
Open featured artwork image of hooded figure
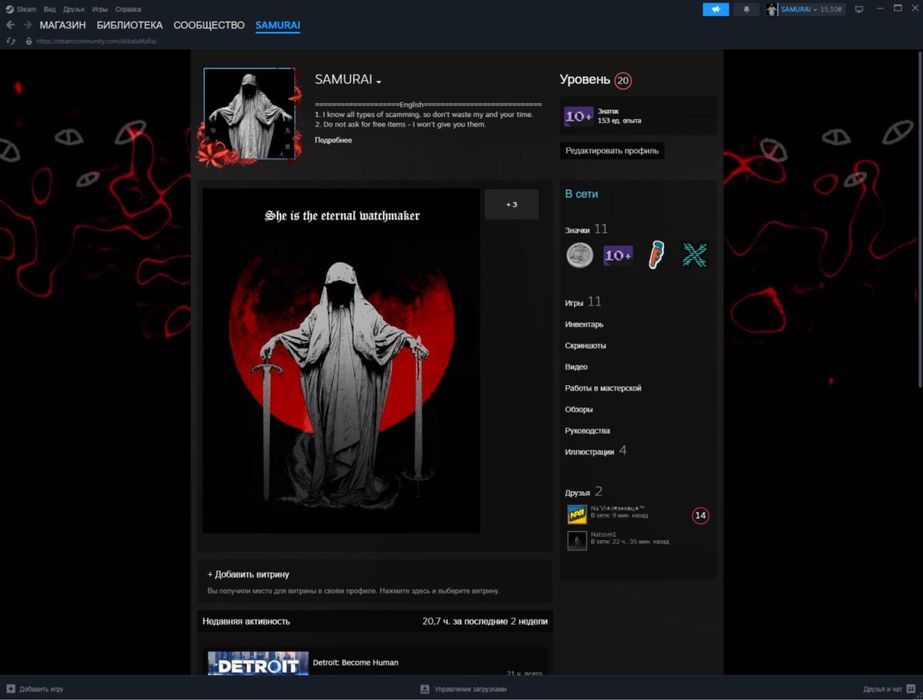[x=341, y=361]
